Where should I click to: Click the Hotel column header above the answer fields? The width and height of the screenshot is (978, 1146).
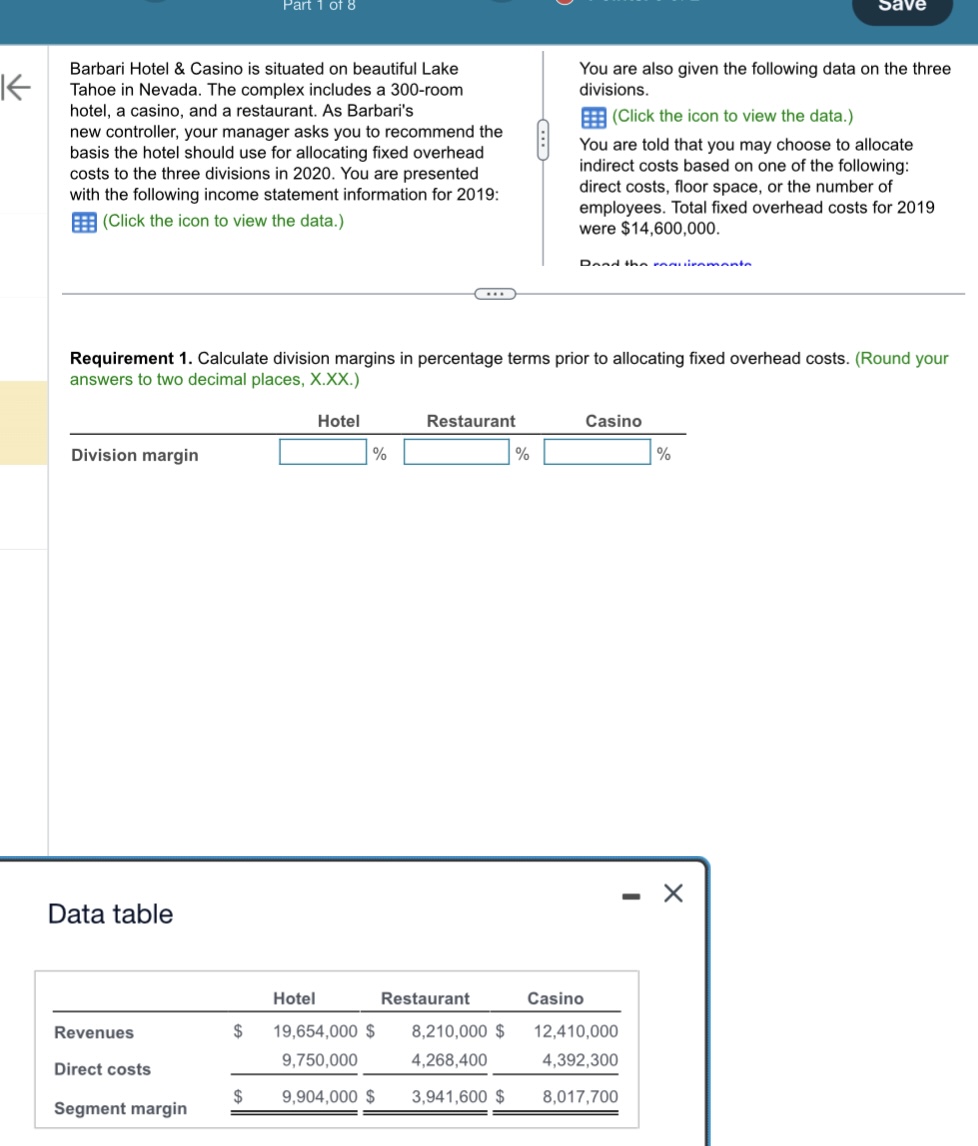tap(338, 421)
